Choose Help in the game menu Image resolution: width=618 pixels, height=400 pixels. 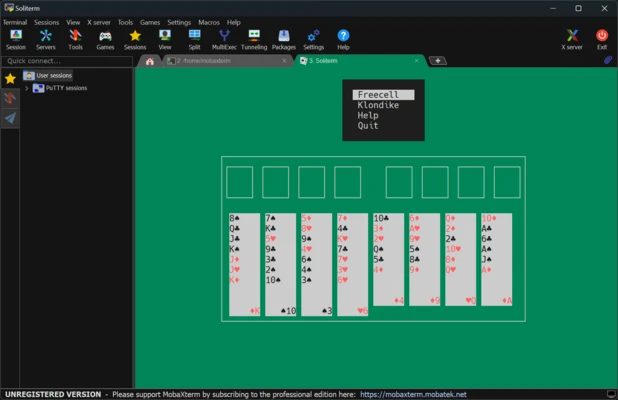pos(368,115)
